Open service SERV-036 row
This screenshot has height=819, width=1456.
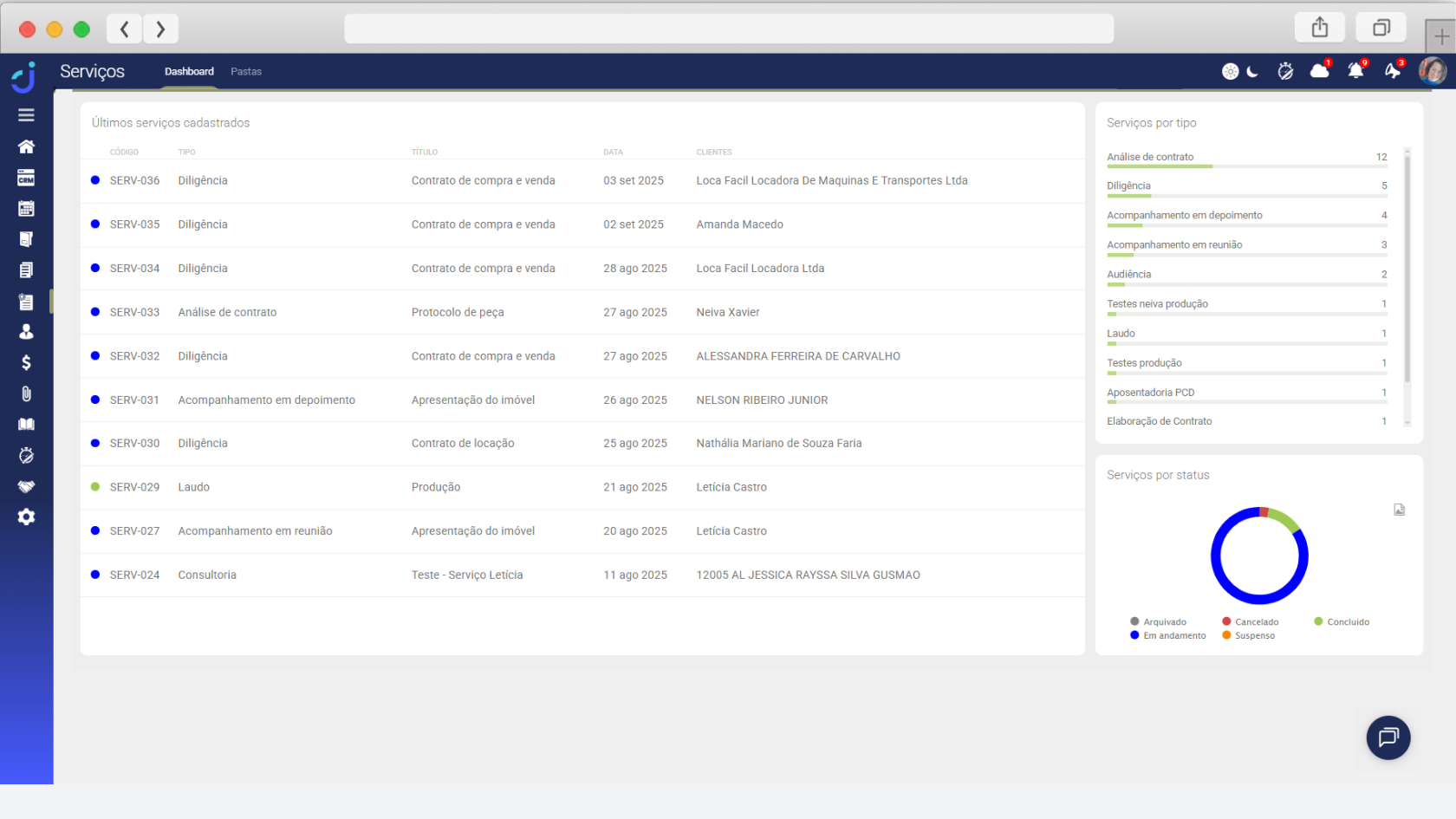[x=134, y=180]
